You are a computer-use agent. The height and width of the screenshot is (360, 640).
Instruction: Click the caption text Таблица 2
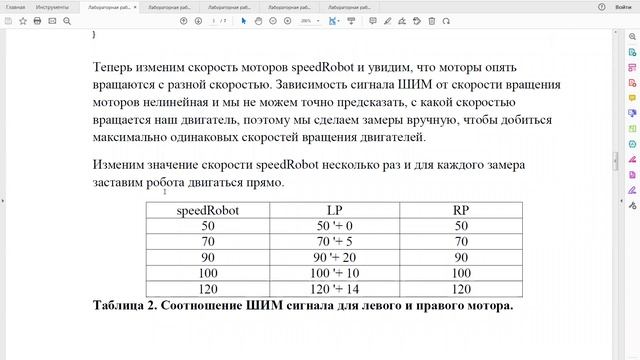coord(125,305)
